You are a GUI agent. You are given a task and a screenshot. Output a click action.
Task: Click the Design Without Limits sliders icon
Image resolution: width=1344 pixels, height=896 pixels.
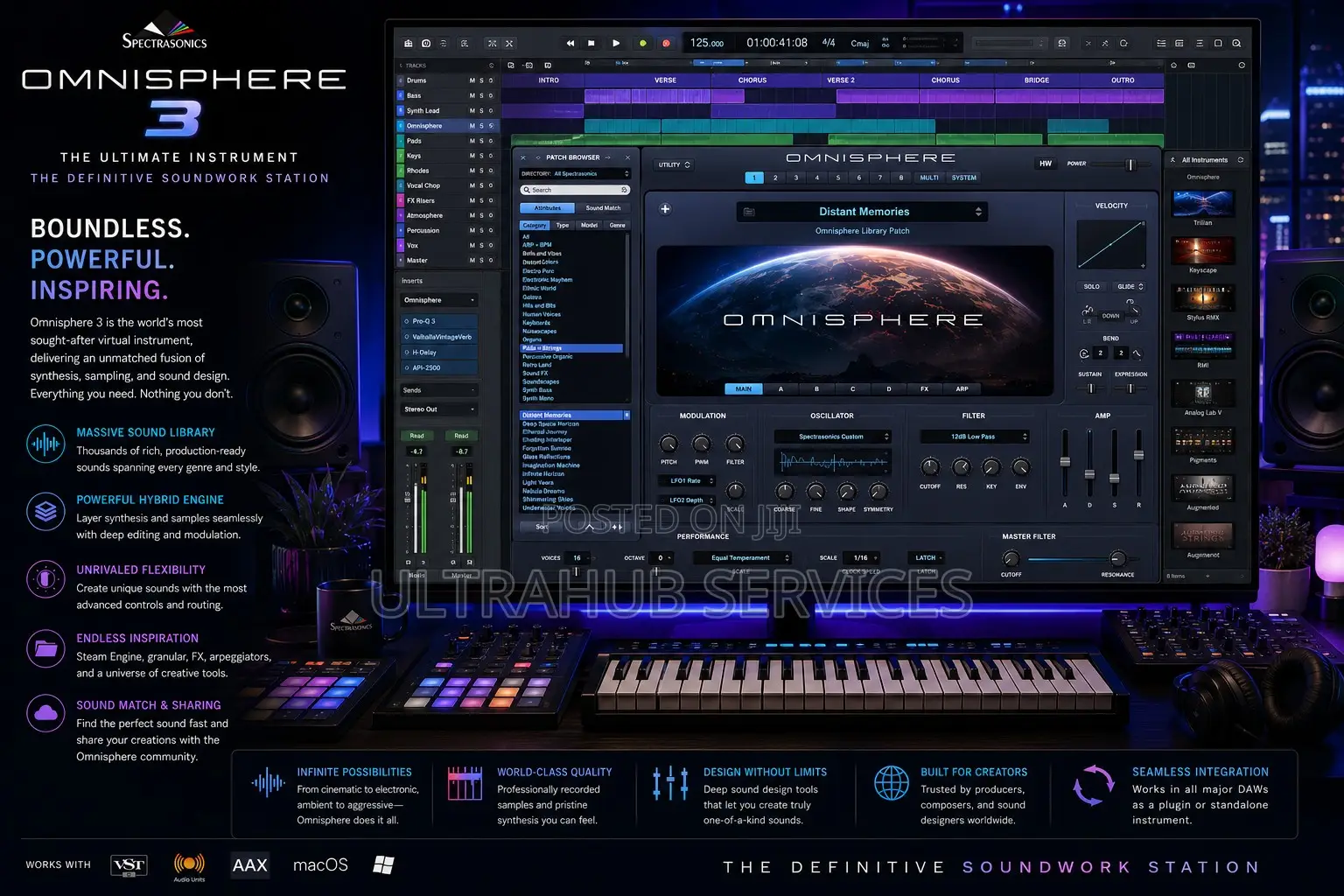pos(670,782)
